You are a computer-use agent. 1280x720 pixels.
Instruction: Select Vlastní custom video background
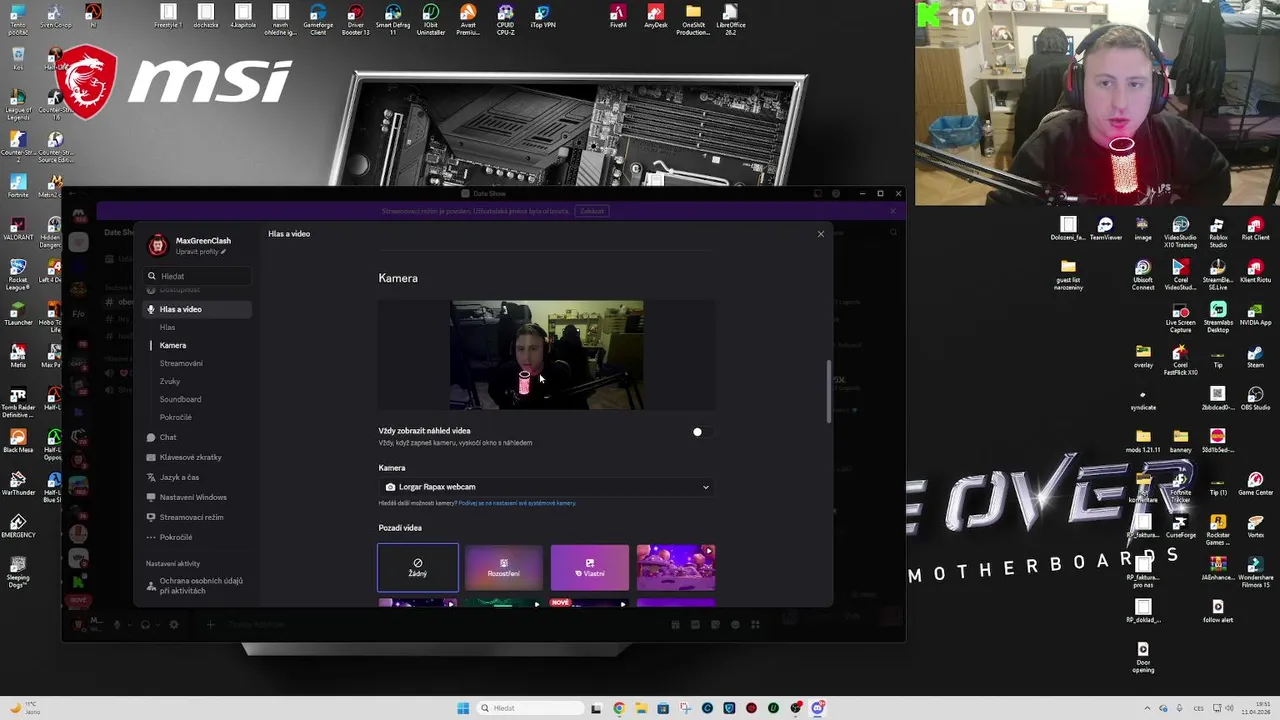coord(590,568)
